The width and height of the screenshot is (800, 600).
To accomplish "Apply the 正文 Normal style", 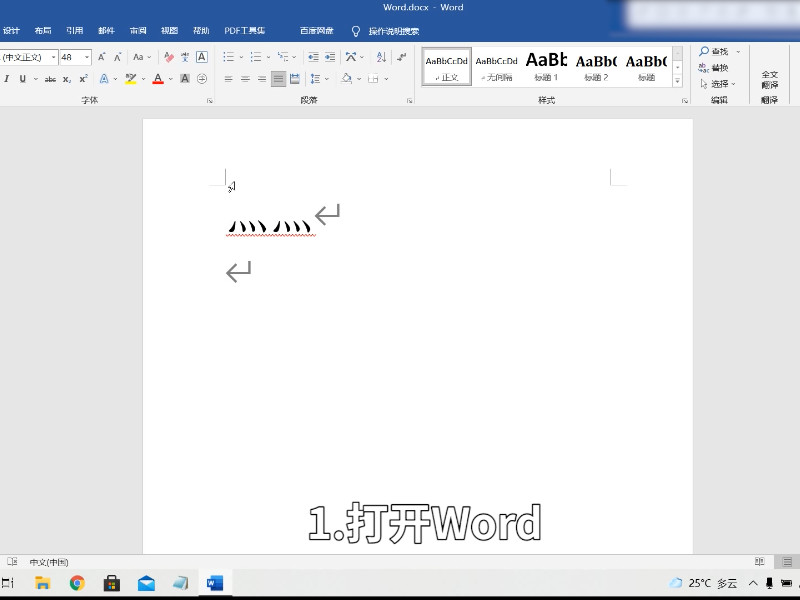I will 446,66.
